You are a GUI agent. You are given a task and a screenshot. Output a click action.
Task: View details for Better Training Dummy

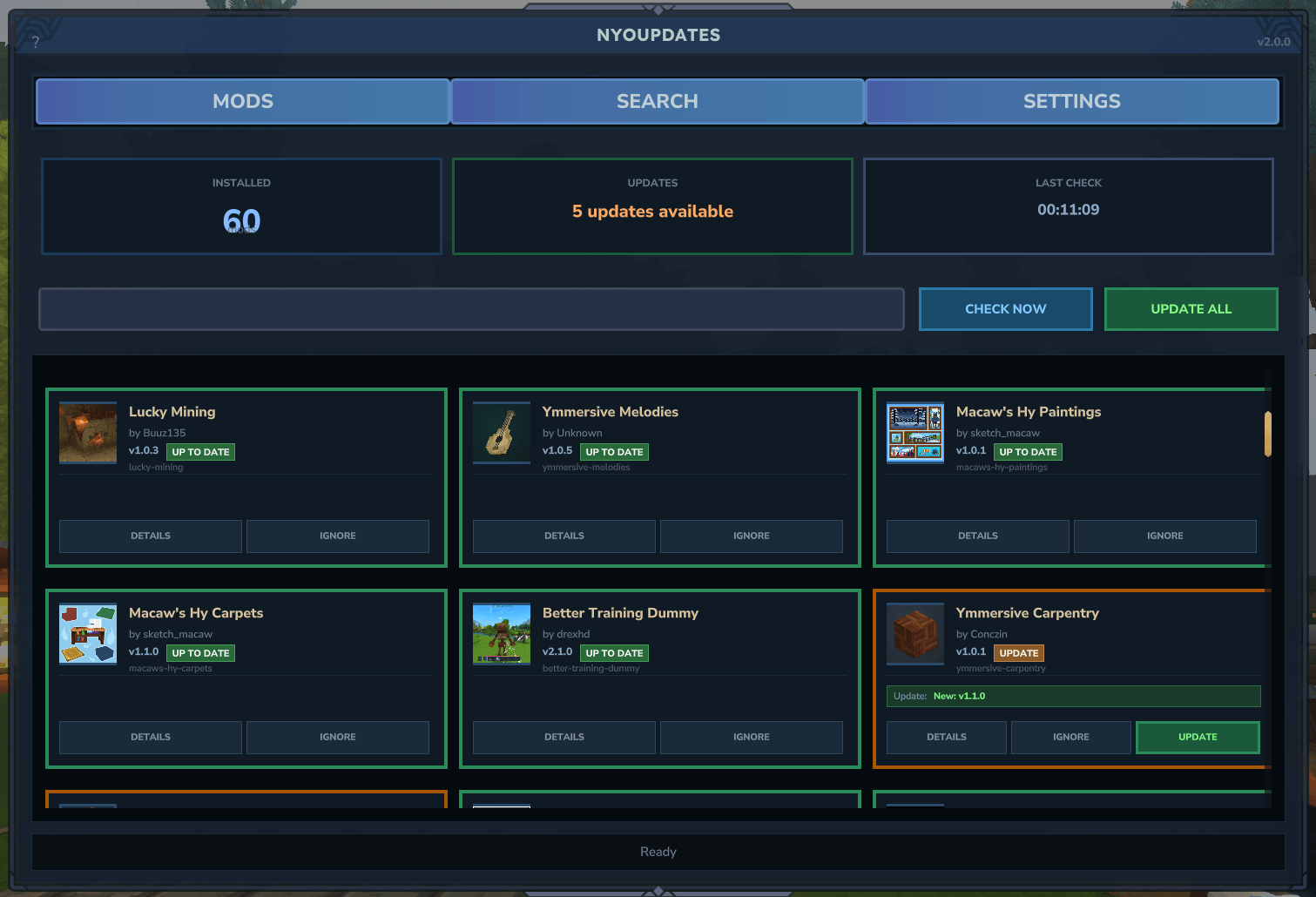(564, 737)
